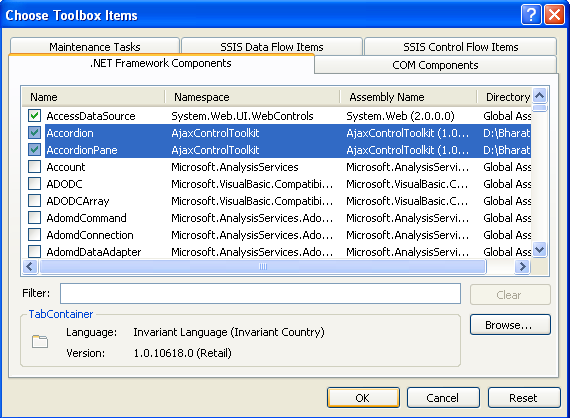This screenshot has width=570, height=418.
Task: Switch to the COM Components tab
Action: pos(435,65)
